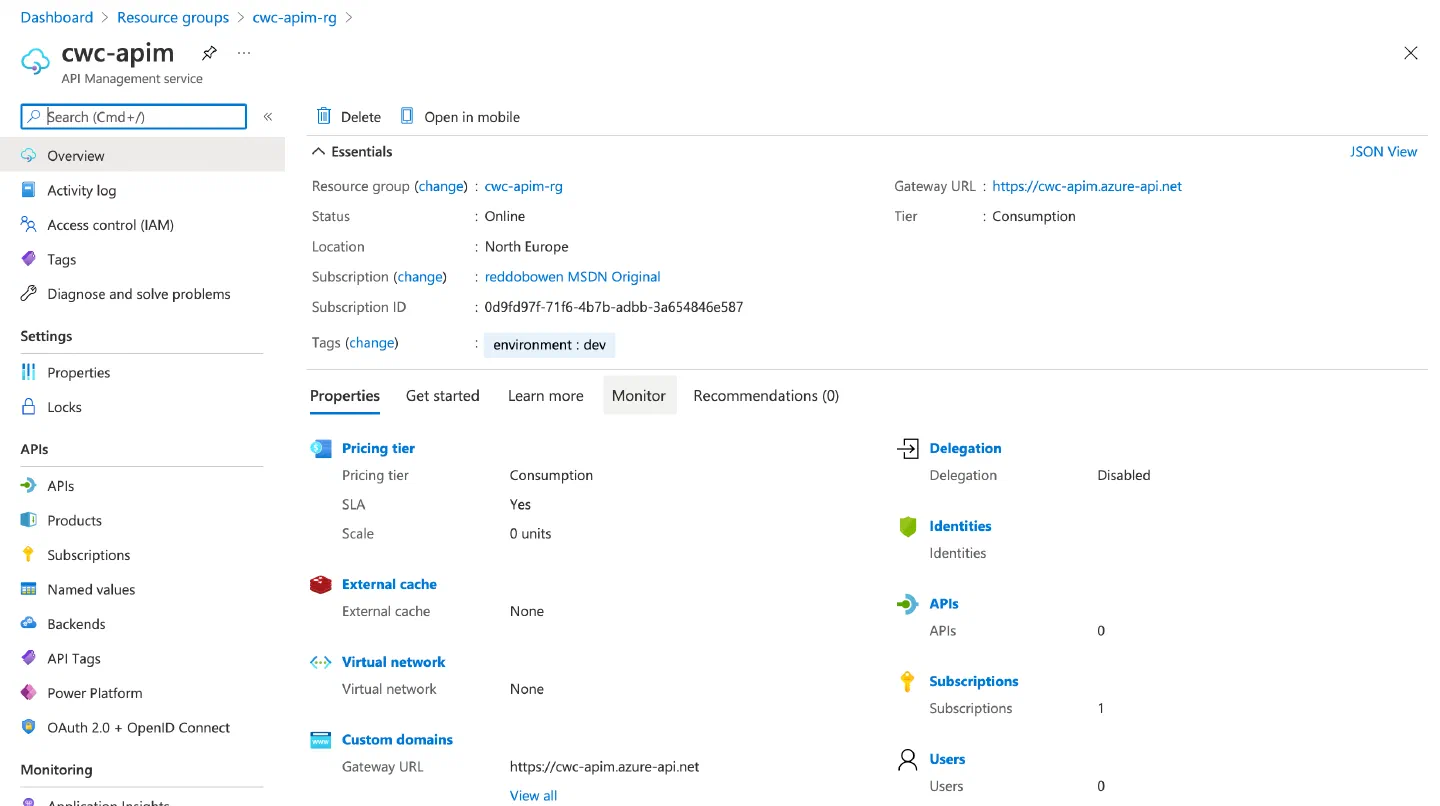The height and width of the screenshot is (806, 1440).
Task: Click the Properties sidebar icon
Action: [x=29, y=372]
